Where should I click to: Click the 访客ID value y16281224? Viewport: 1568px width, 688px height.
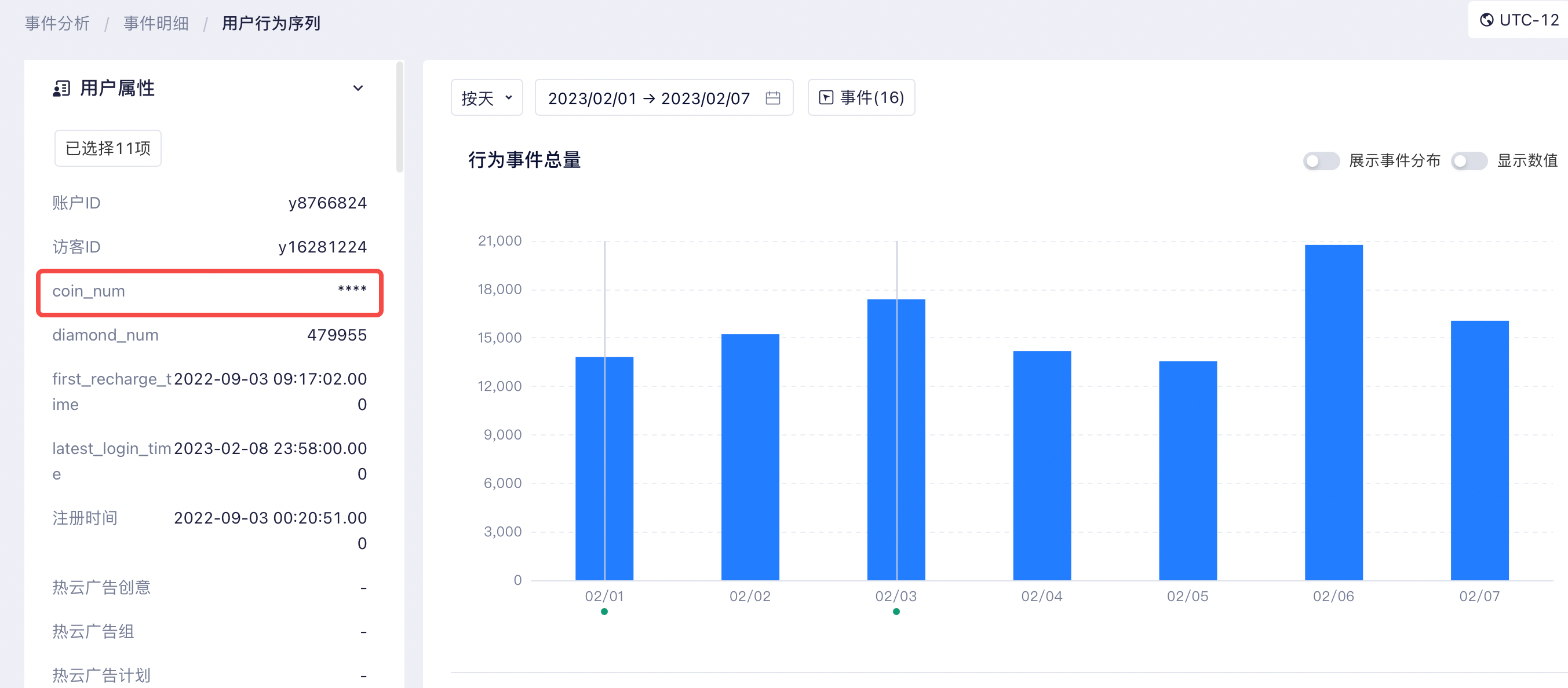323,246
